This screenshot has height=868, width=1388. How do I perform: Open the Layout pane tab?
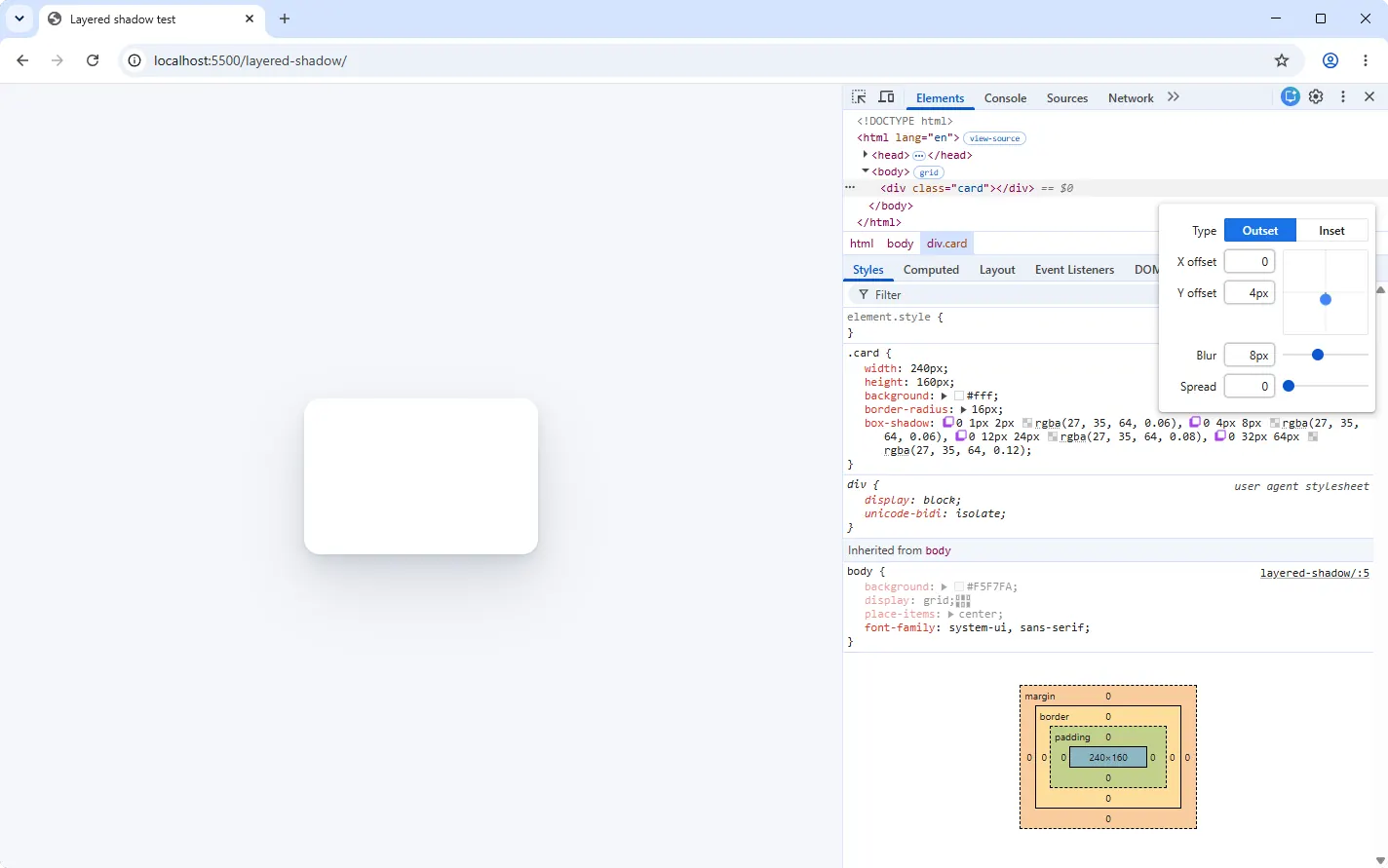[x=997, y=270]
